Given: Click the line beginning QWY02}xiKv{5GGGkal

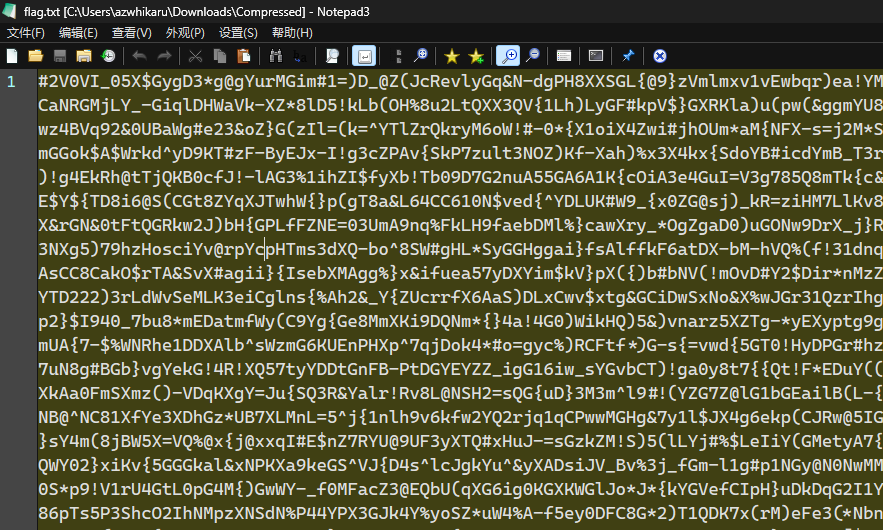Looking at the screenshot, I should coord(460,465).
